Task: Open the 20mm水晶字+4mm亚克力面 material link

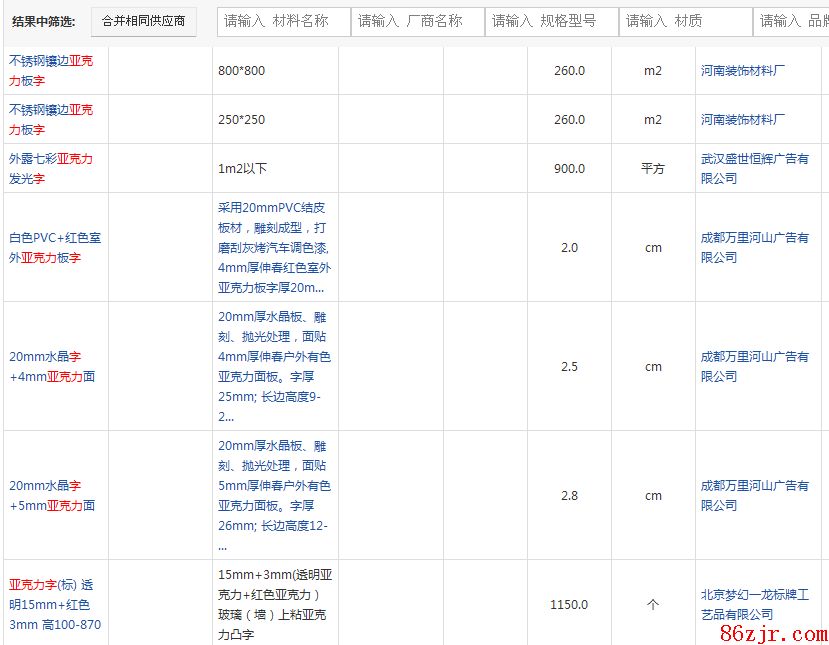Action: (x=52, y=366)
